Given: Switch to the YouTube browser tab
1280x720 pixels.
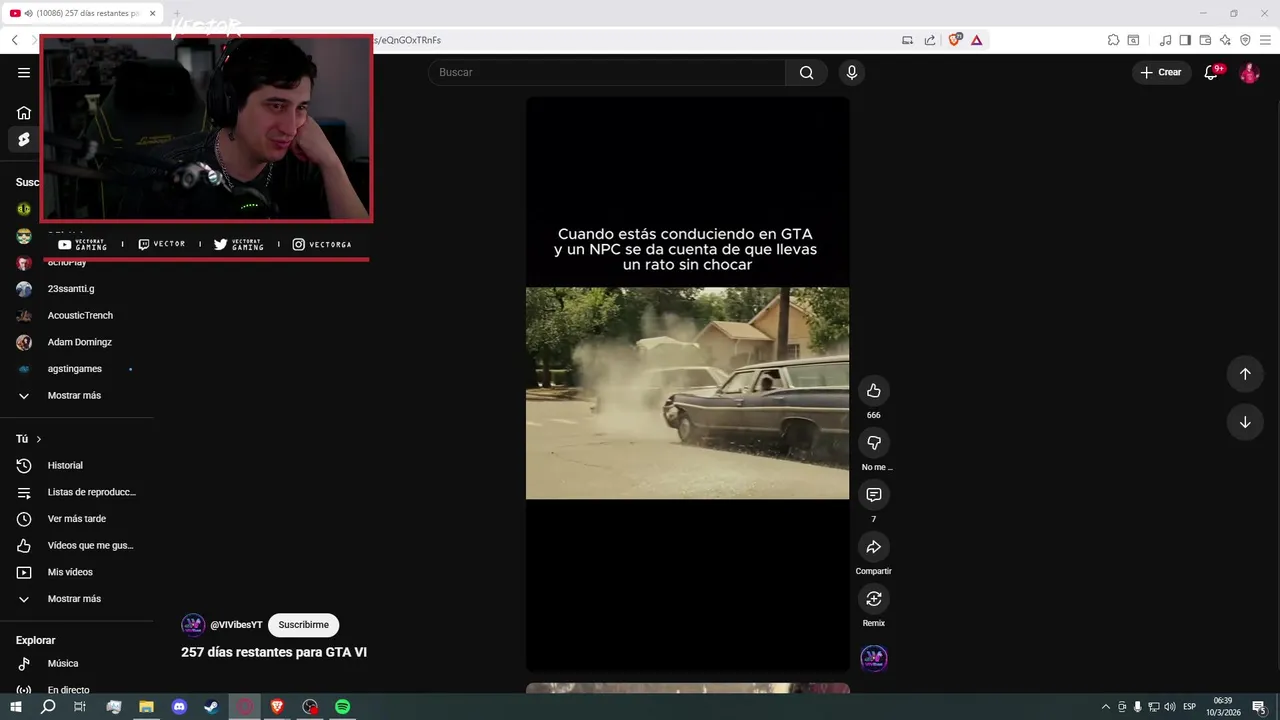Looking at the screenshot, I should pos(83,13).
